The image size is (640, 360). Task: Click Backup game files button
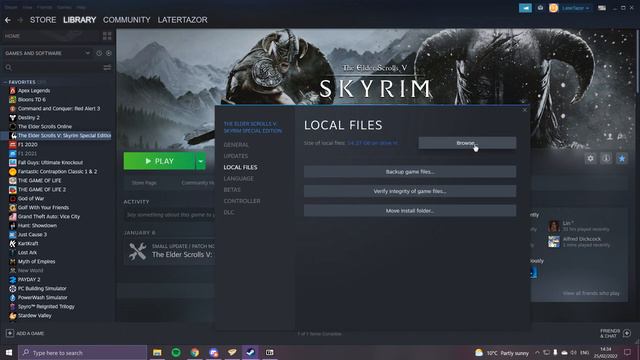coord(410,172)
